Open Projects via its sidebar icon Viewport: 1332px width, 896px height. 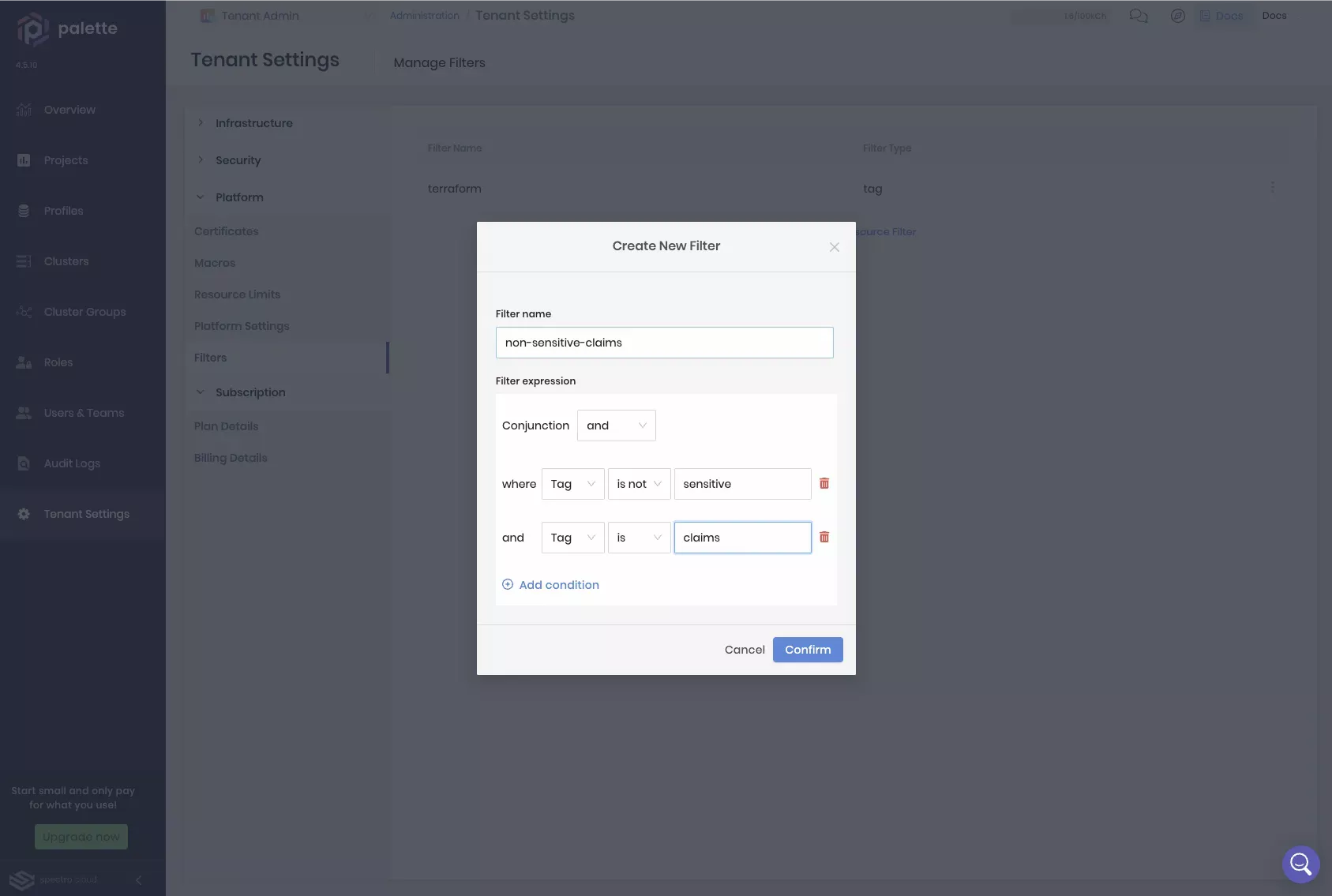coord(24,160)
